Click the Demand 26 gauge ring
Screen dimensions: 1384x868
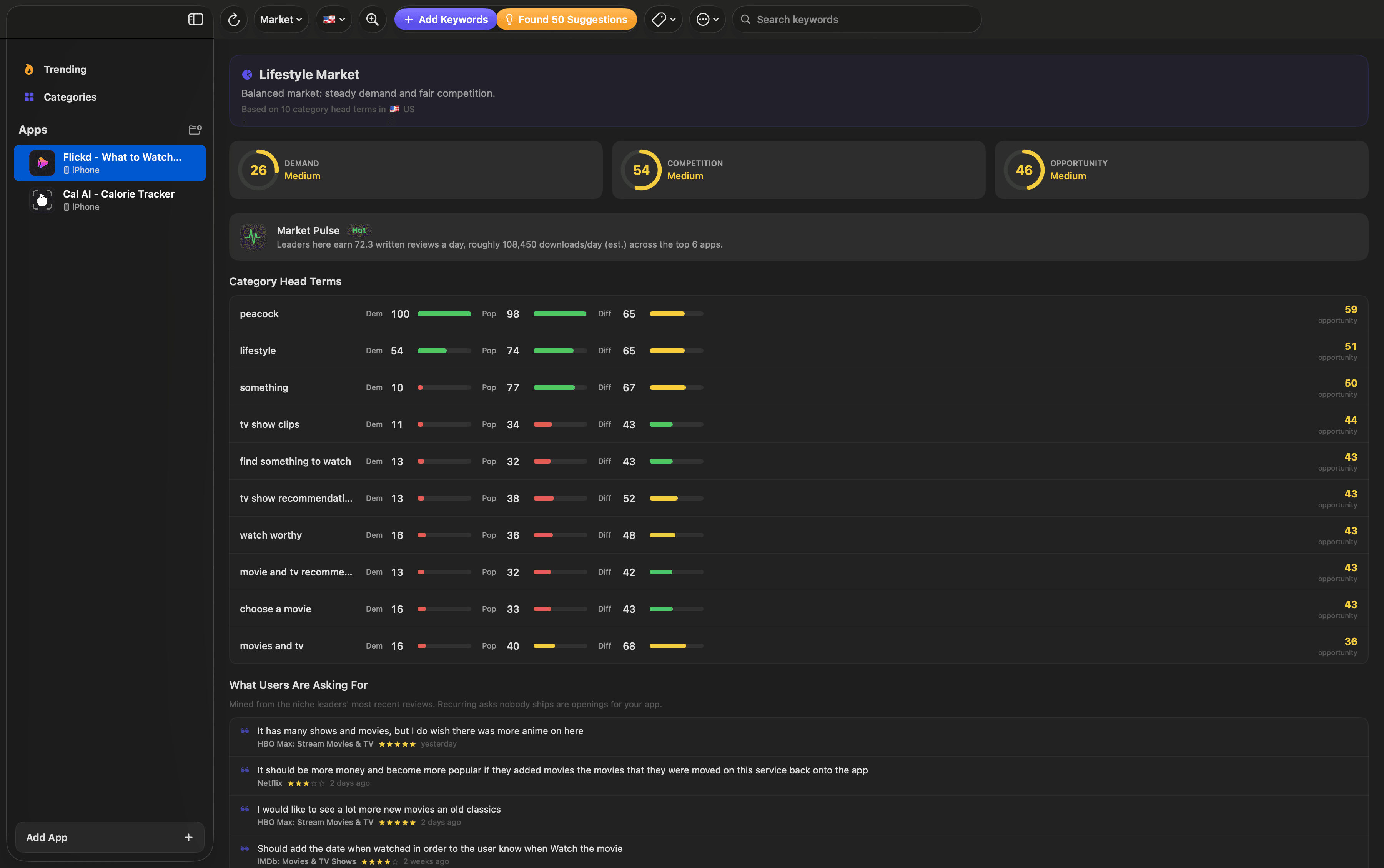(258, 170)
